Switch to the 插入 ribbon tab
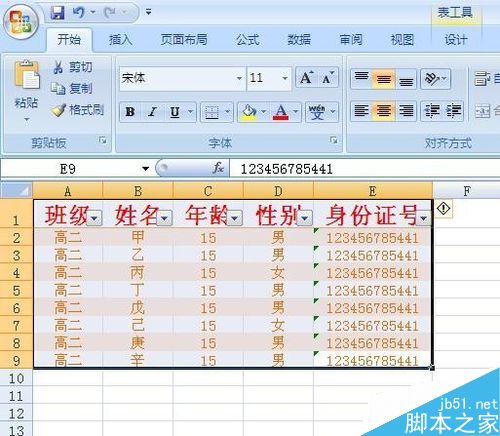The width and height of the screenshot is (500, 436). coord(120,40)
